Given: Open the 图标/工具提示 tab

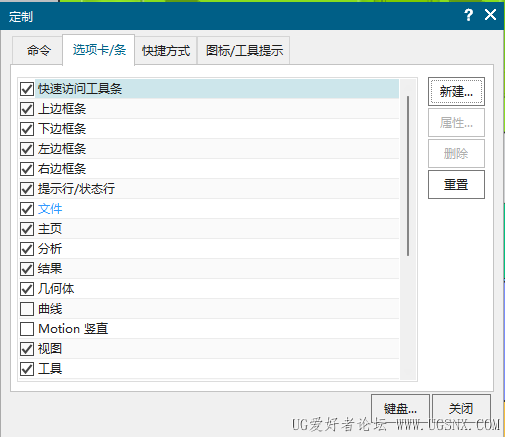Looking at the screenshot, I should click(244, 51).
